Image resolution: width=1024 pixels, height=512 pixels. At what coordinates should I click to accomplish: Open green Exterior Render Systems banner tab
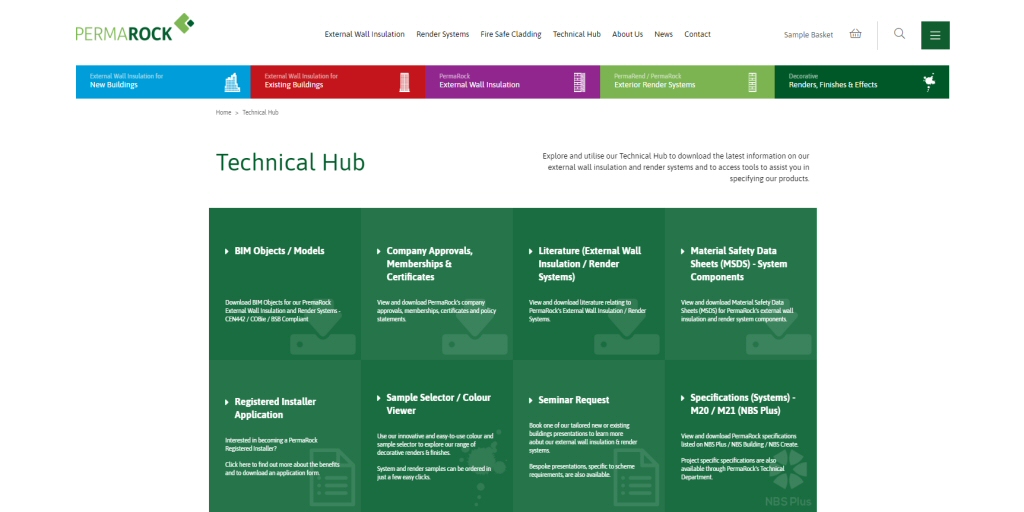[688, 82]
